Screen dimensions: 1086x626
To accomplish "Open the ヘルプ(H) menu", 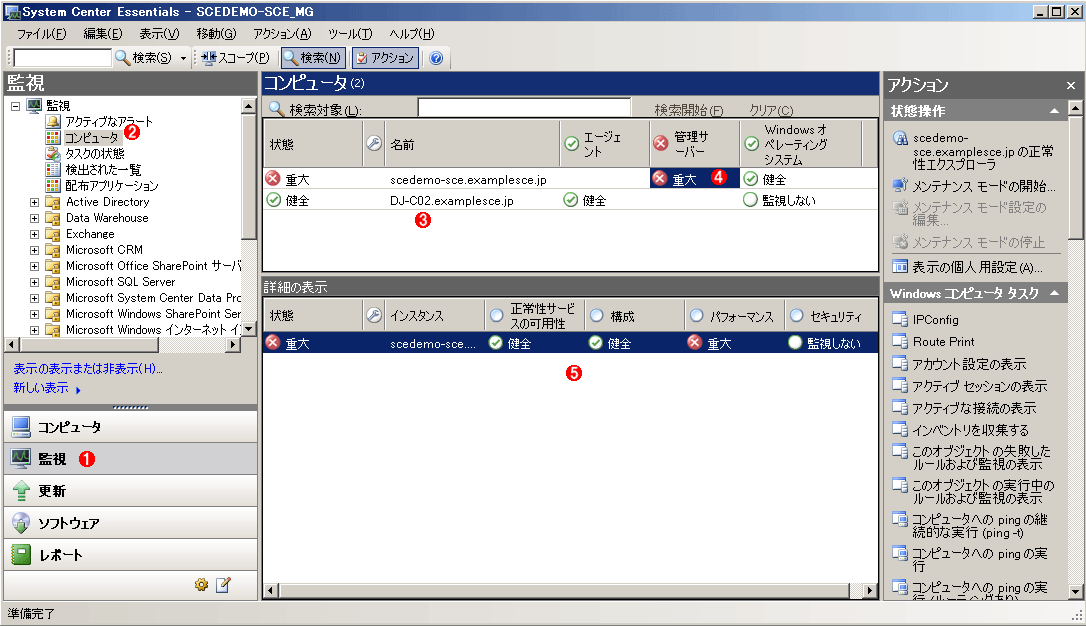I will point(411,34).
